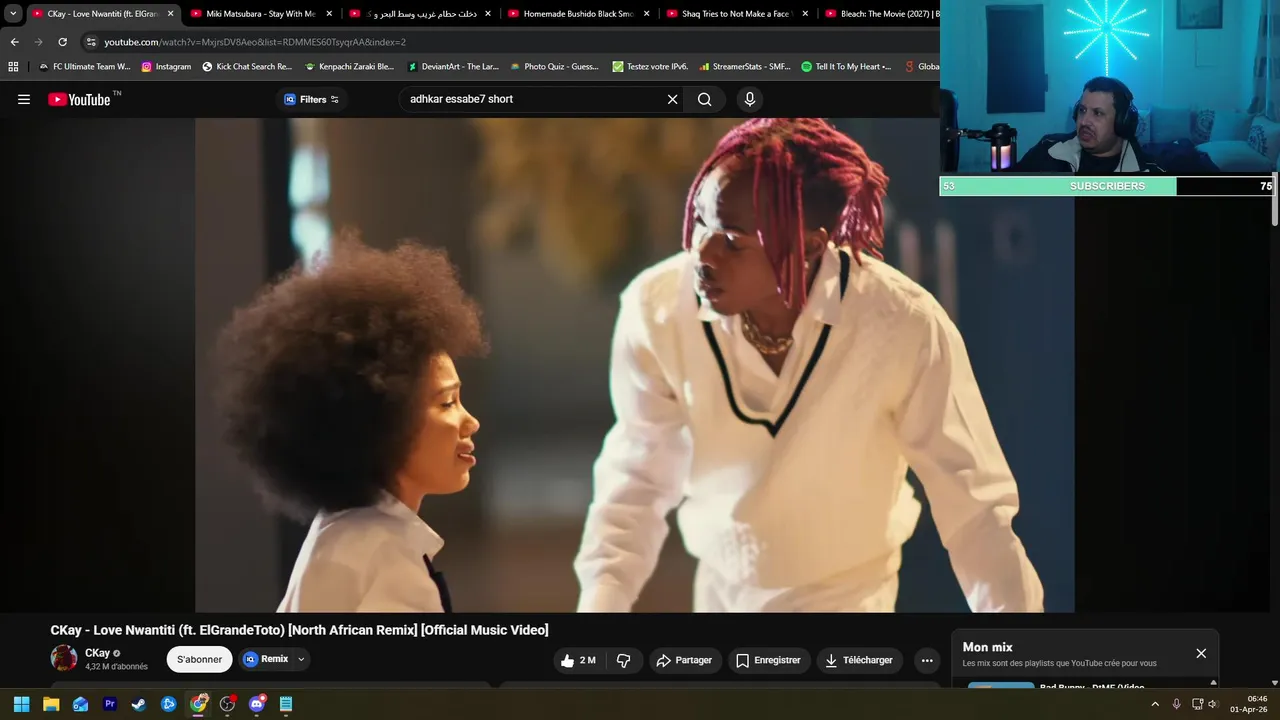This screenshot has width=1280, height=720.
Task: Click the youtube.com URL in address bar
Action: click(255, 42)
